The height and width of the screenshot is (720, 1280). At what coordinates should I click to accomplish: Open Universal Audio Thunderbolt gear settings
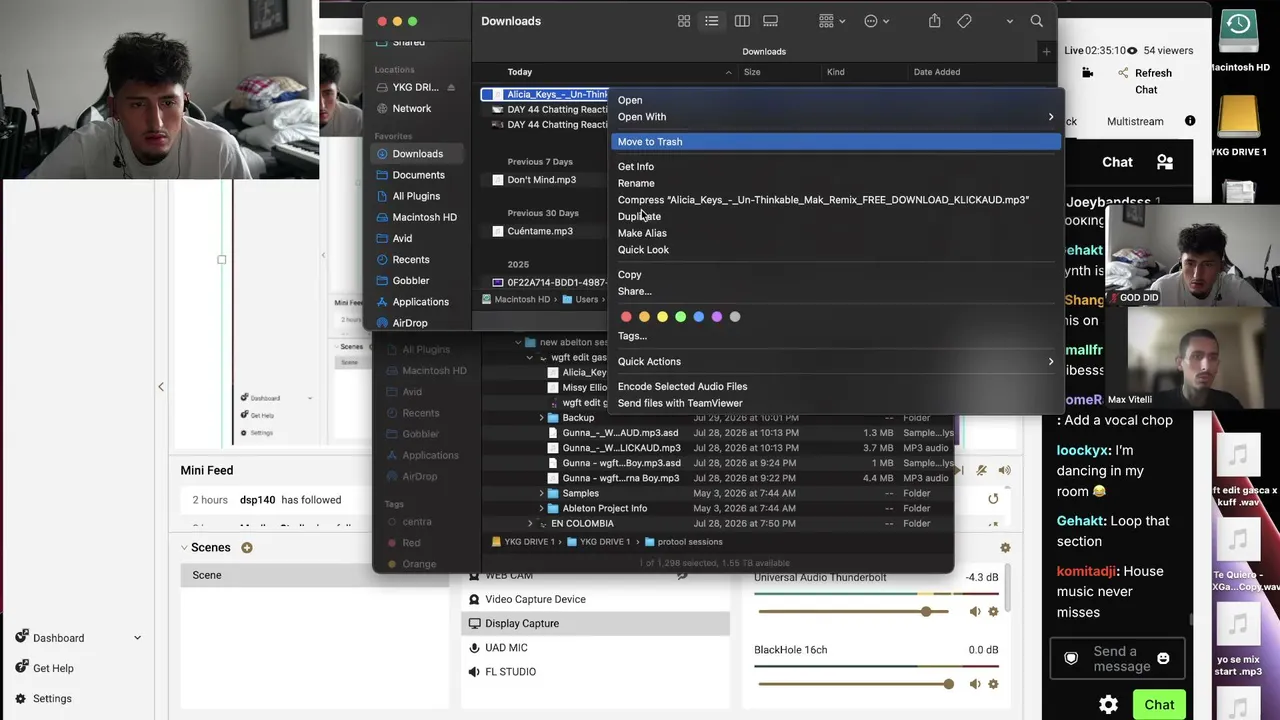993,611
